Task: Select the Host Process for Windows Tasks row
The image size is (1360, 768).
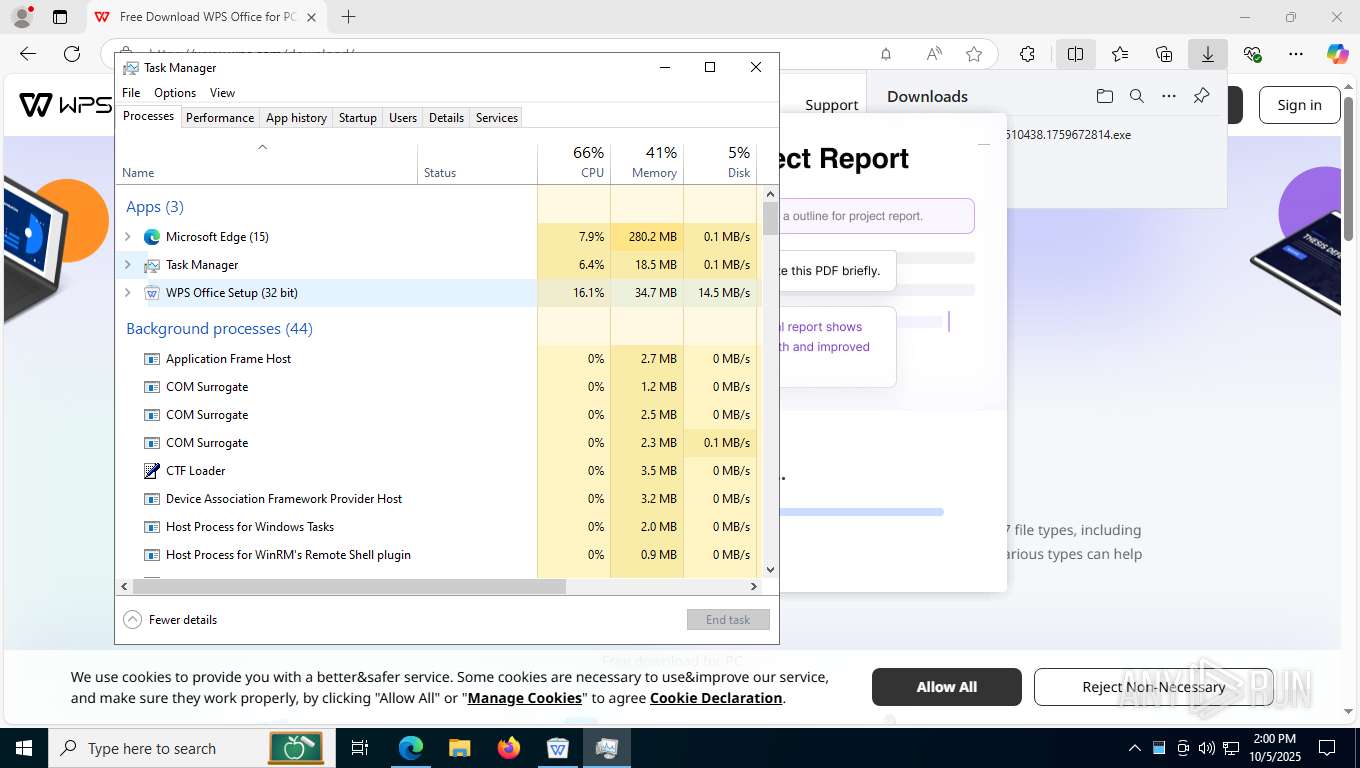Action: tap(438, 527)
